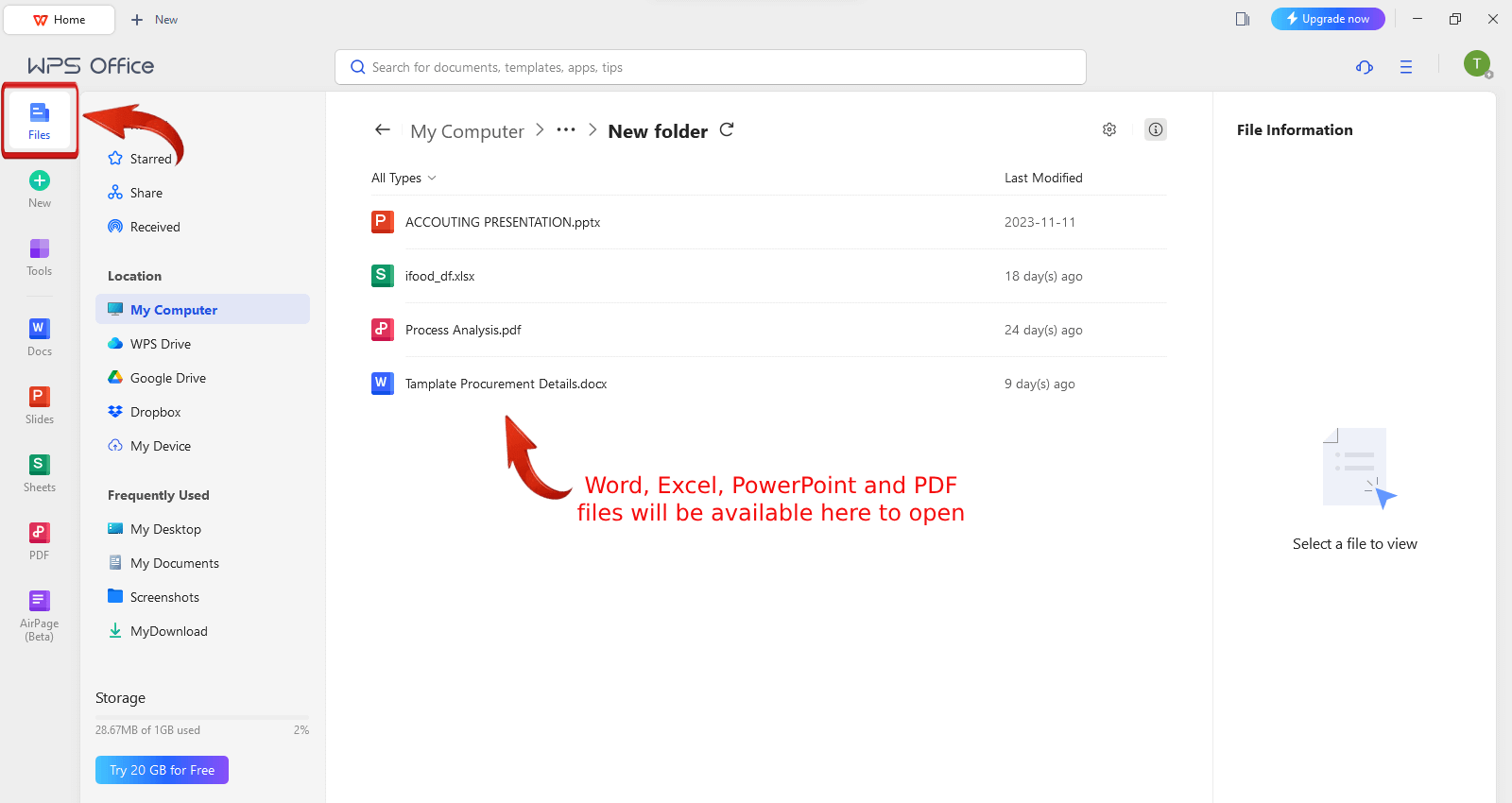
Task: Select the Process Analysis.pdf file name
Action: (463, 330)
